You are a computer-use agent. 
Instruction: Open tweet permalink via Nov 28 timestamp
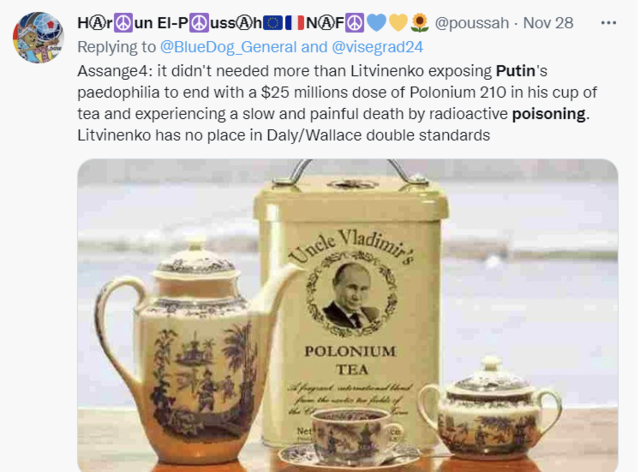click(548, 23)
